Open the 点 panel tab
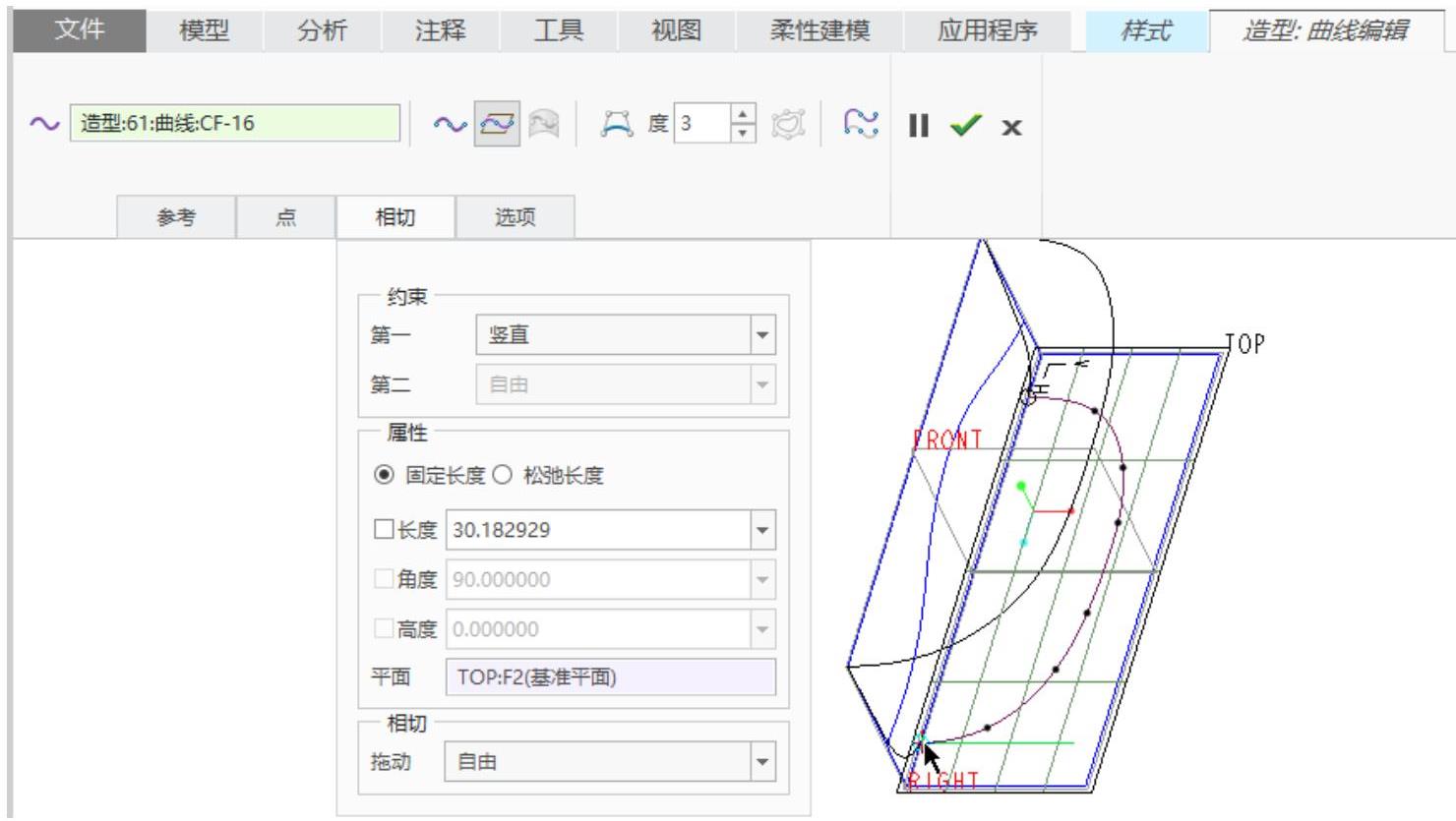This screenshot has width=1456, height=821. (x=286, y=217)
